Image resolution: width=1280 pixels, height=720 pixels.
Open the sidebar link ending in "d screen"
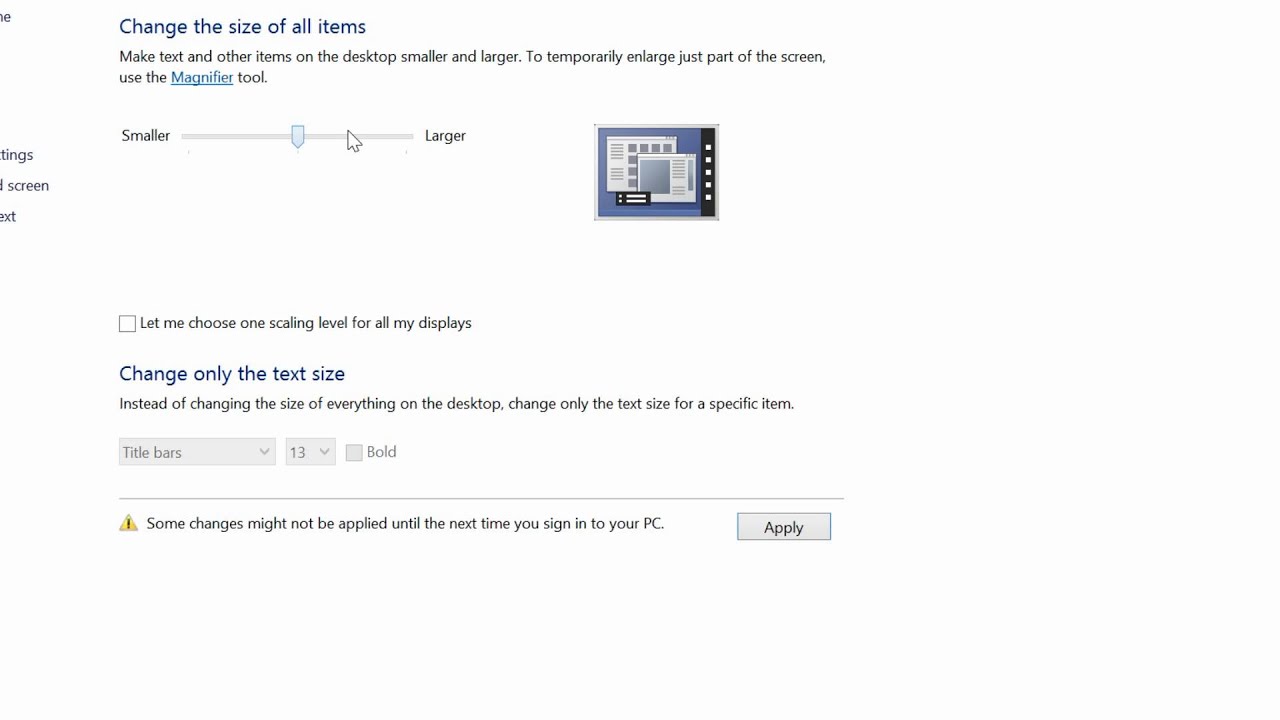pos(25,185)
